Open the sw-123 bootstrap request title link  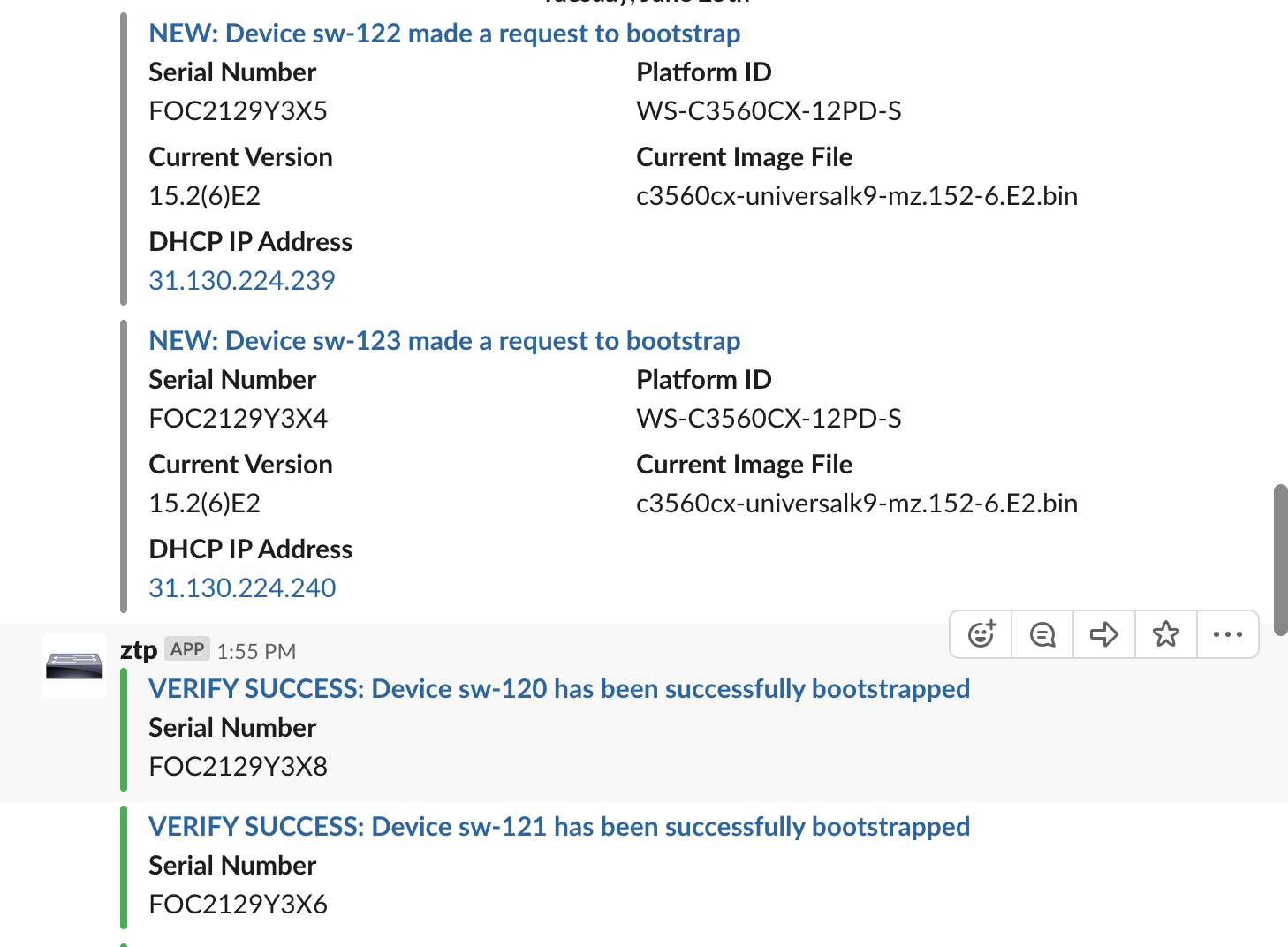point(444,341)
